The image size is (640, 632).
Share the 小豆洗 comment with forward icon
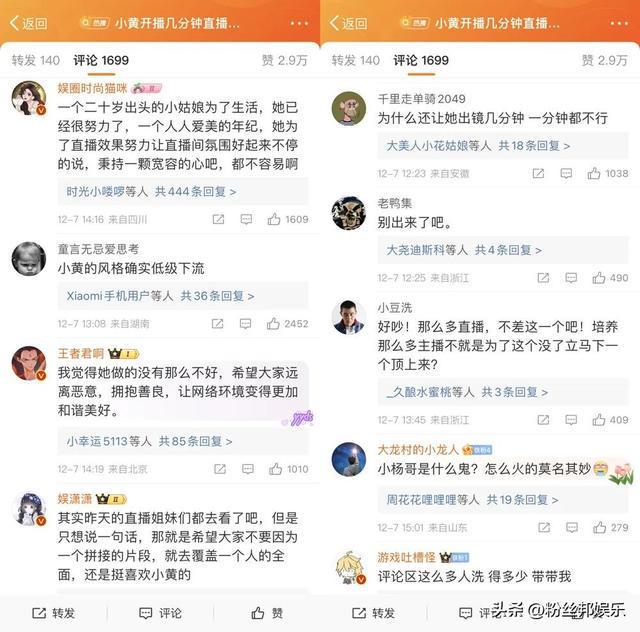543,420
